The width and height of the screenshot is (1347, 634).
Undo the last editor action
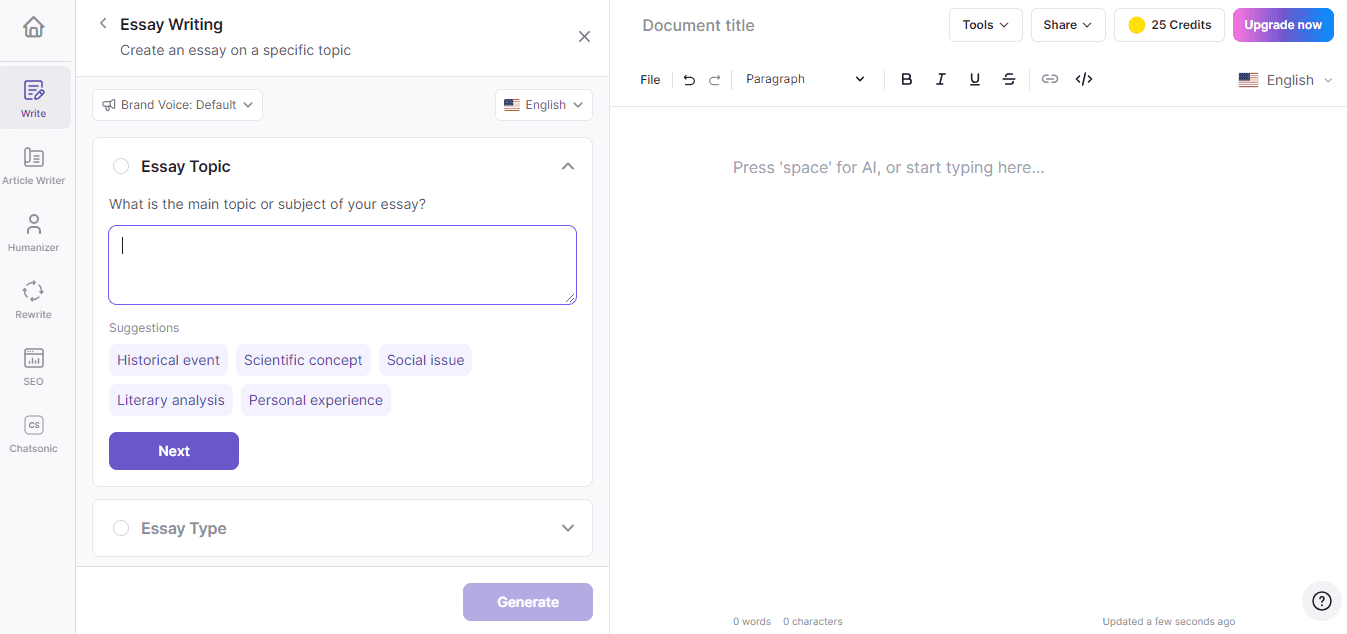[689, 80]
